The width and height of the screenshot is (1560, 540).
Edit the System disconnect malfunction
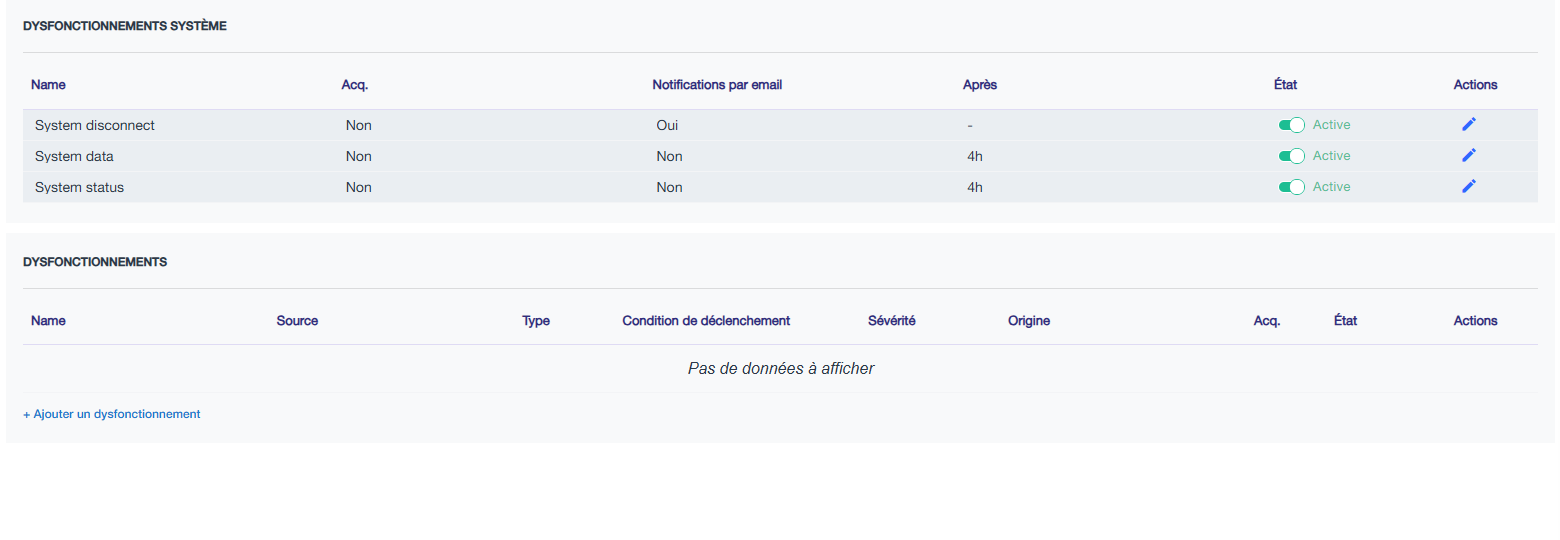tap(1468, 124)
